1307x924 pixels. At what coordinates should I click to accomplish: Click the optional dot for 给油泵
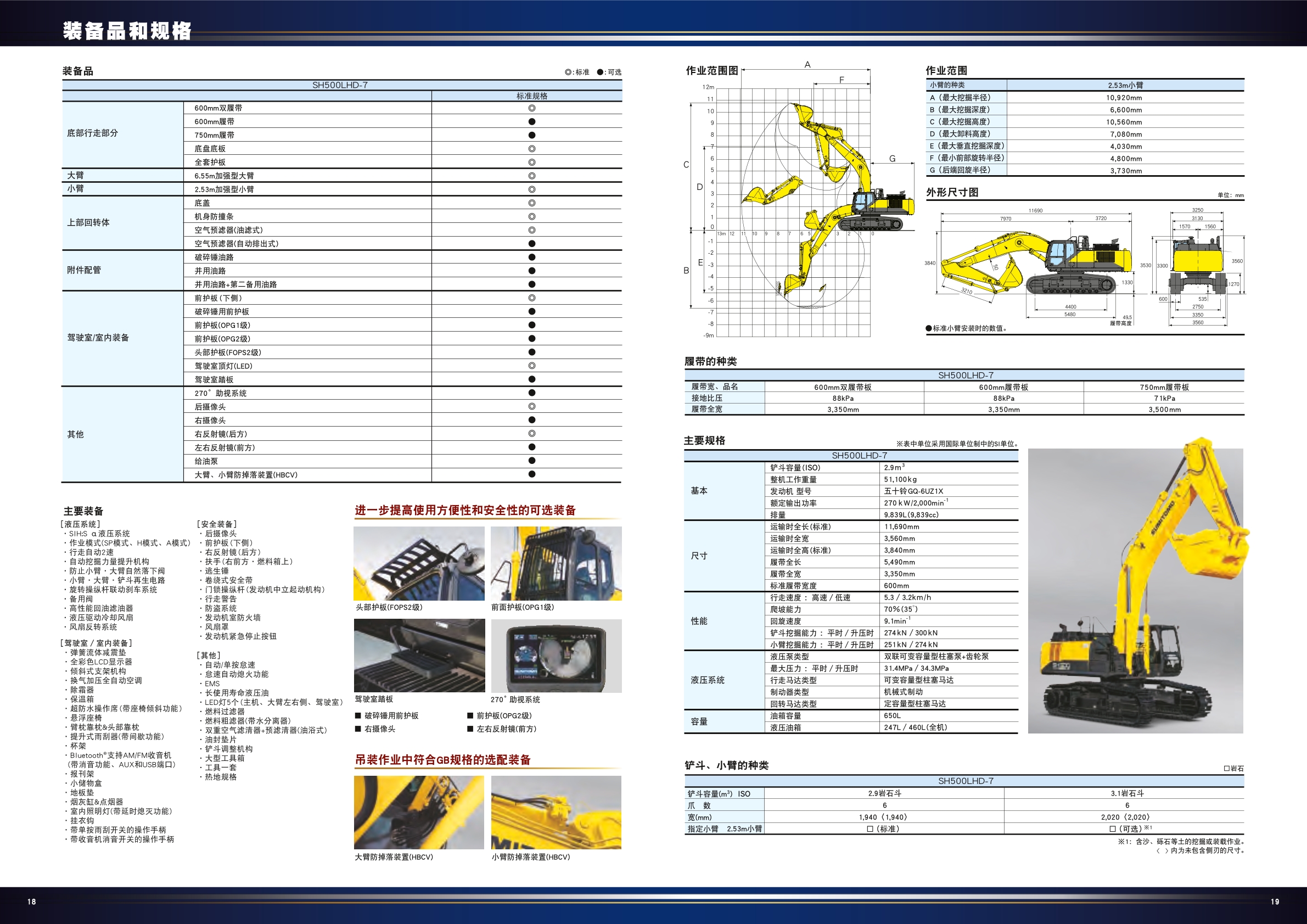coord(532,461)
